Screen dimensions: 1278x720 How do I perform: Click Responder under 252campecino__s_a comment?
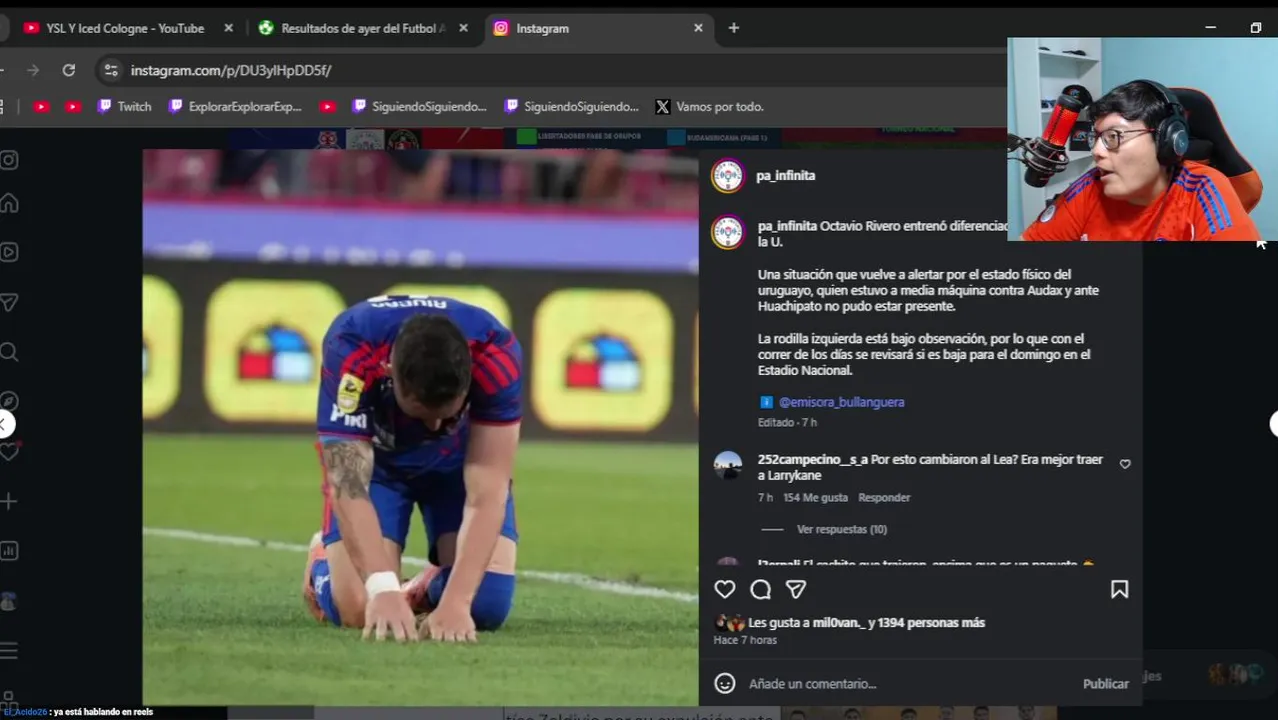point(884,497)
